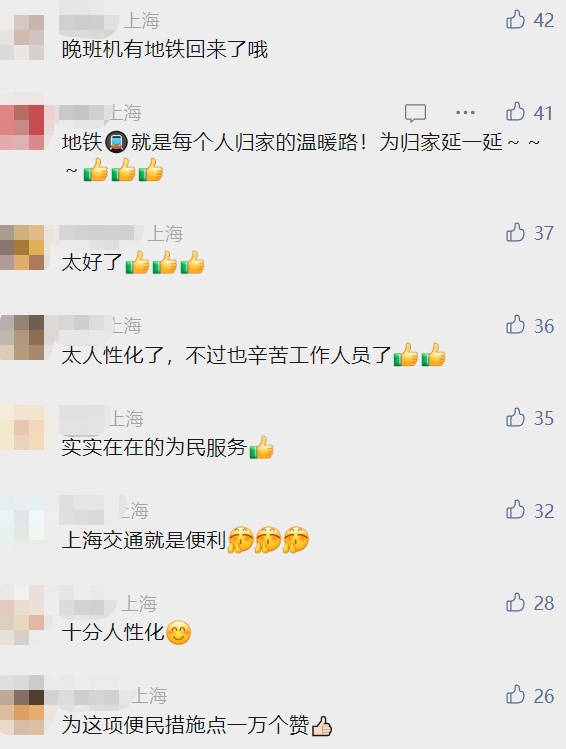Like the comment with 26 likes
The width and height of the screenshot is (566, 749).
coord(515,695)
